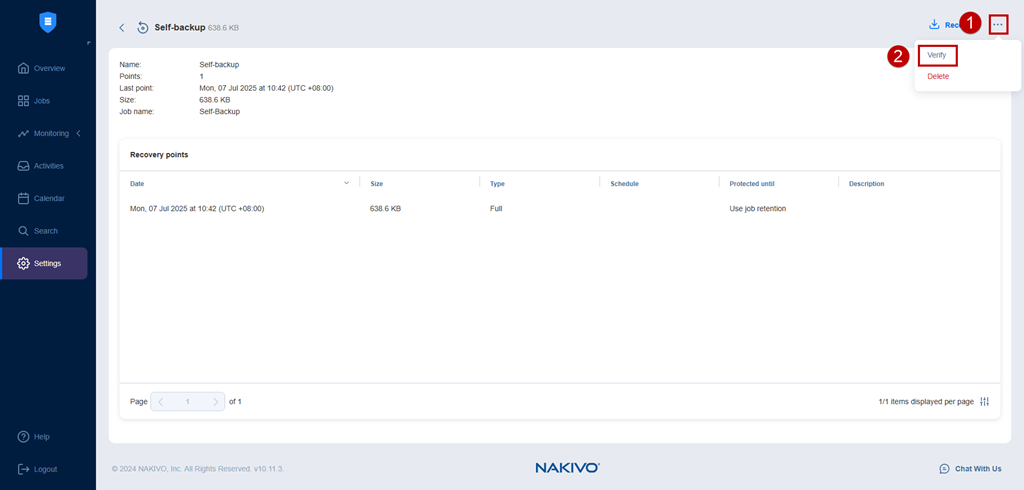Open the three-dots more options menu

[998, 25]
